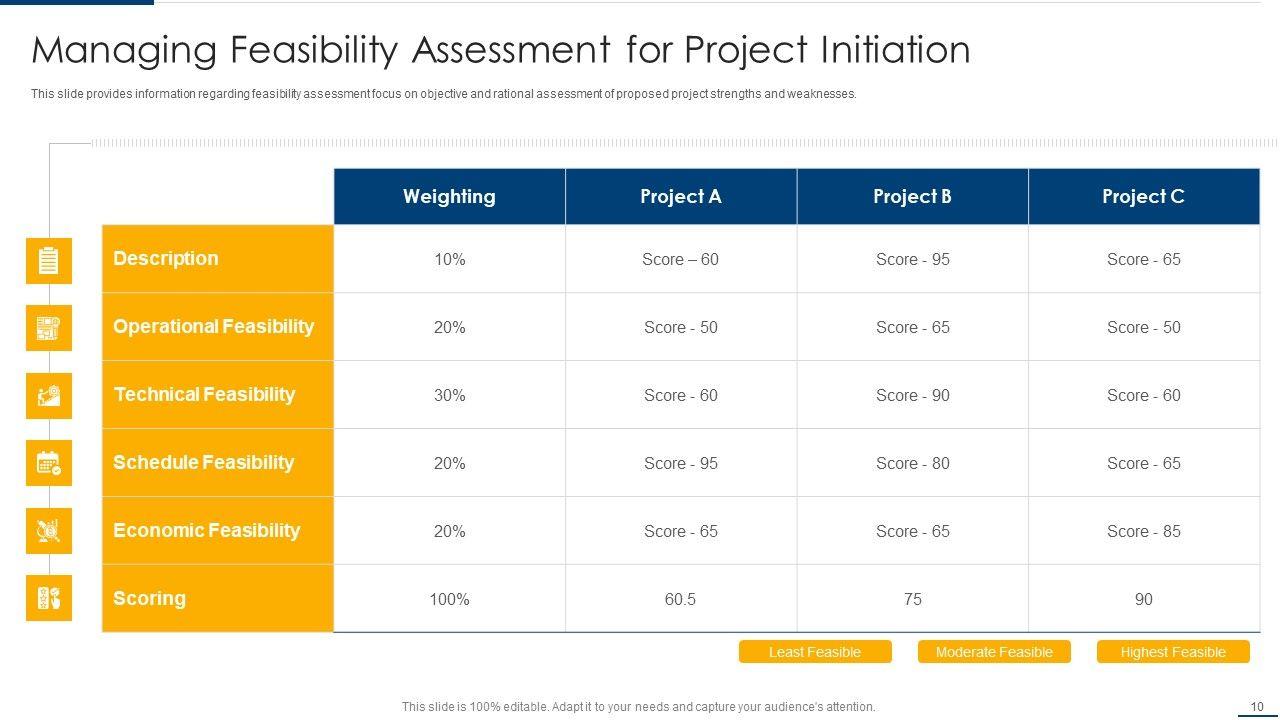The image size is (1280, 720).
Task: Select the Economic Feasibility row label
Action: point(206,530)
